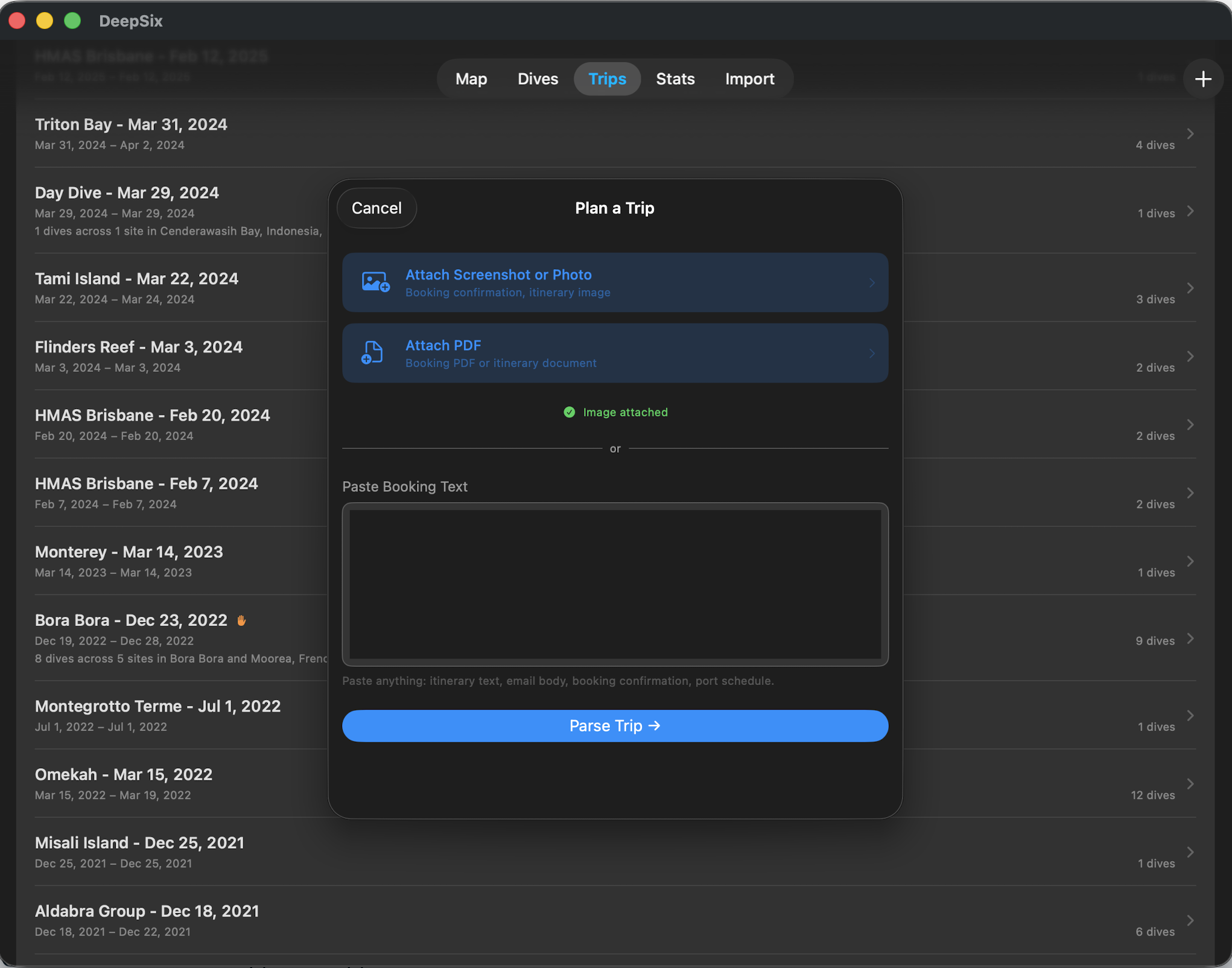Cancel the Plan a Trip dialog
1232x968 pixels.
click(376, 208)
